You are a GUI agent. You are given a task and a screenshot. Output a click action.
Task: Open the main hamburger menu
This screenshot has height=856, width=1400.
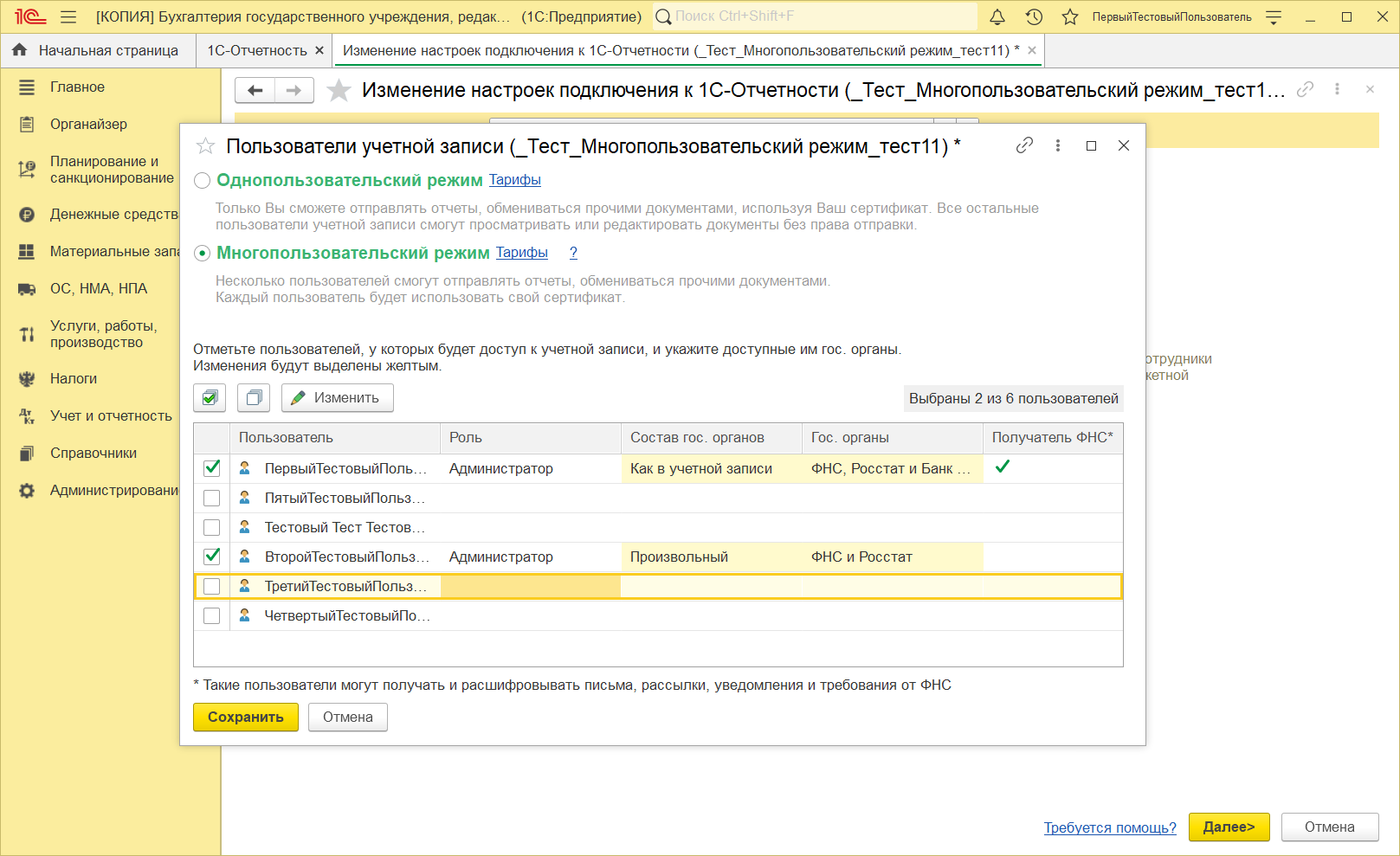click(x=69, y=16)
